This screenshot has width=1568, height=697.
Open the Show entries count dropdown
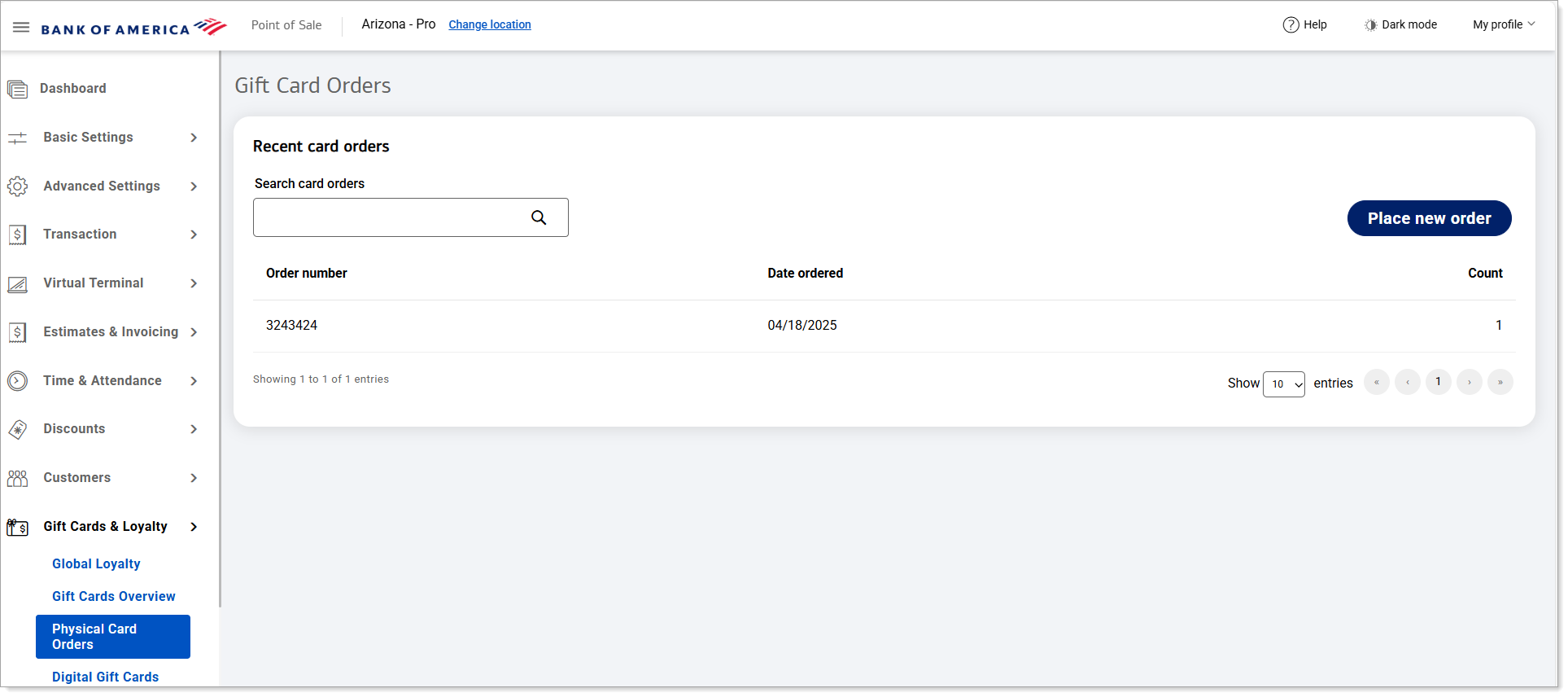pos(1283,384)
